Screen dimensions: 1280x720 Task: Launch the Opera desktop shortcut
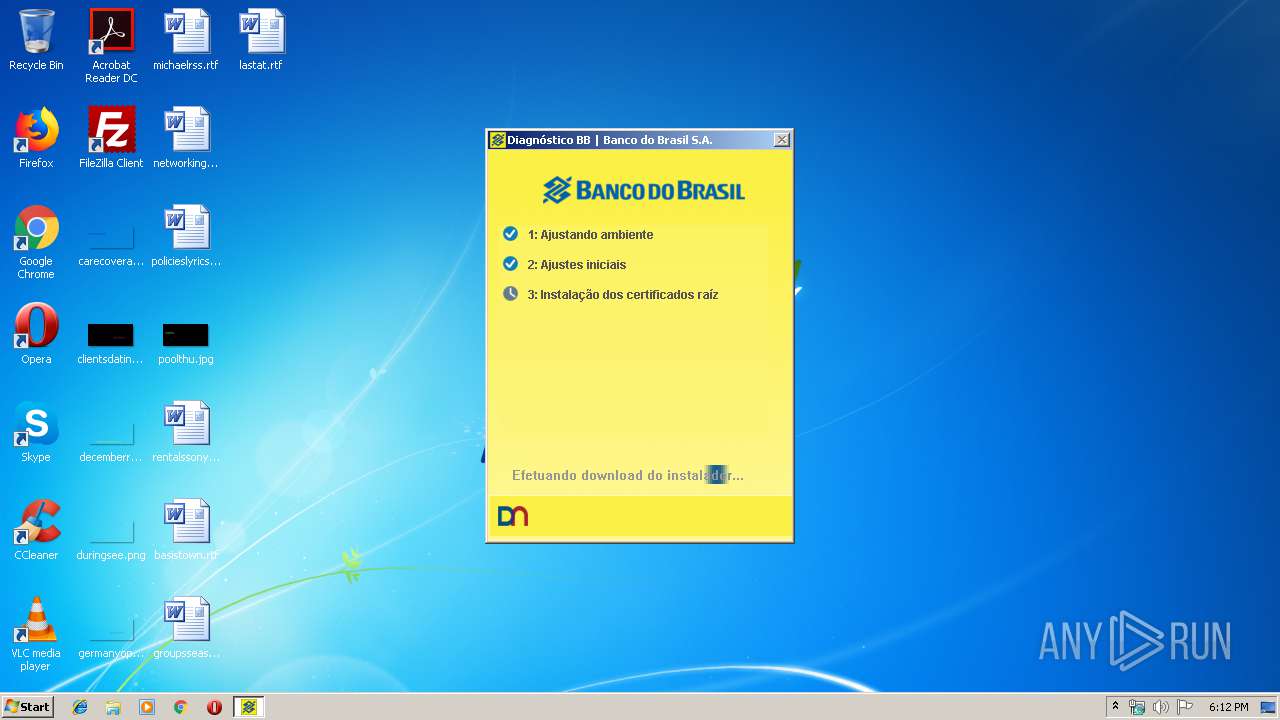point(36,334)
